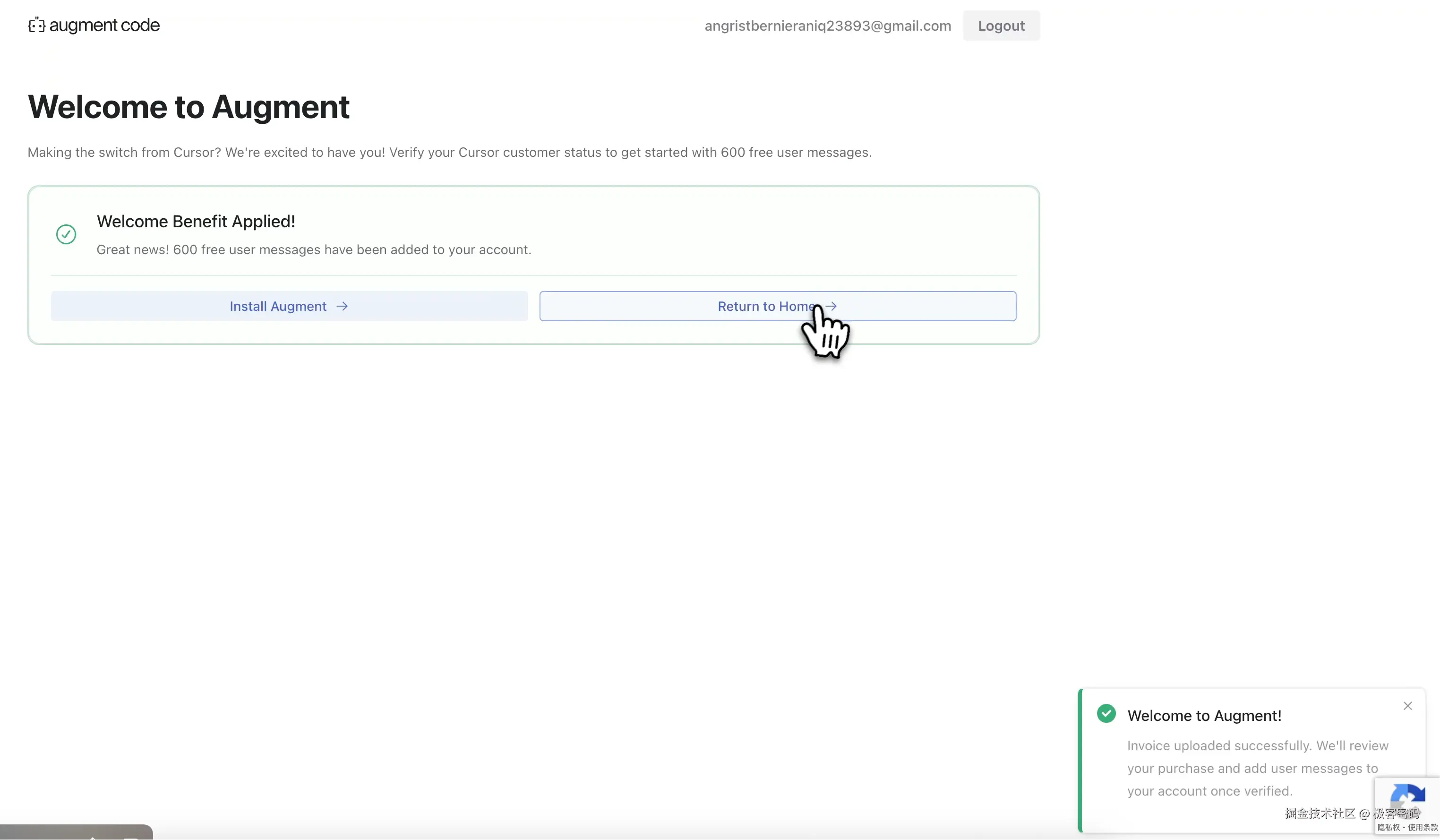Click the account email address in header
Image resolution: width=1440 pixels, height=840 pixels.
click(827, 26)
